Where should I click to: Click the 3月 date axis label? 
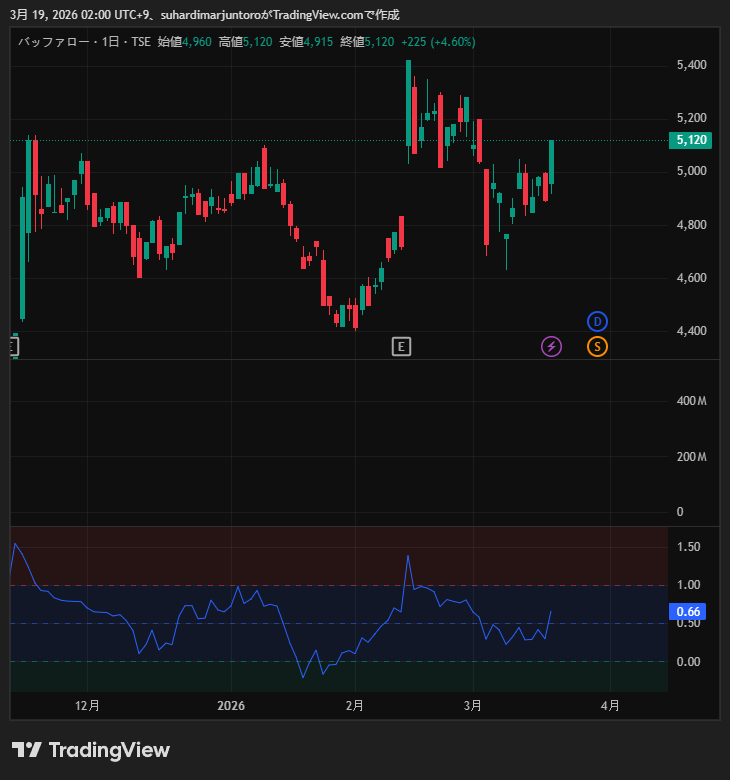473,705
